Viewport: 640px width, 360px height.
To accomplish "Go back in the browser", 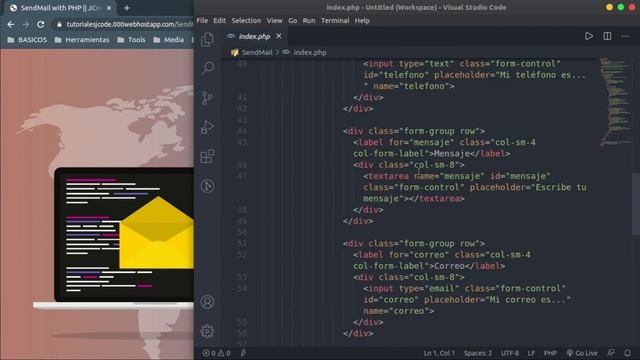I will click(x=11, y=24).
